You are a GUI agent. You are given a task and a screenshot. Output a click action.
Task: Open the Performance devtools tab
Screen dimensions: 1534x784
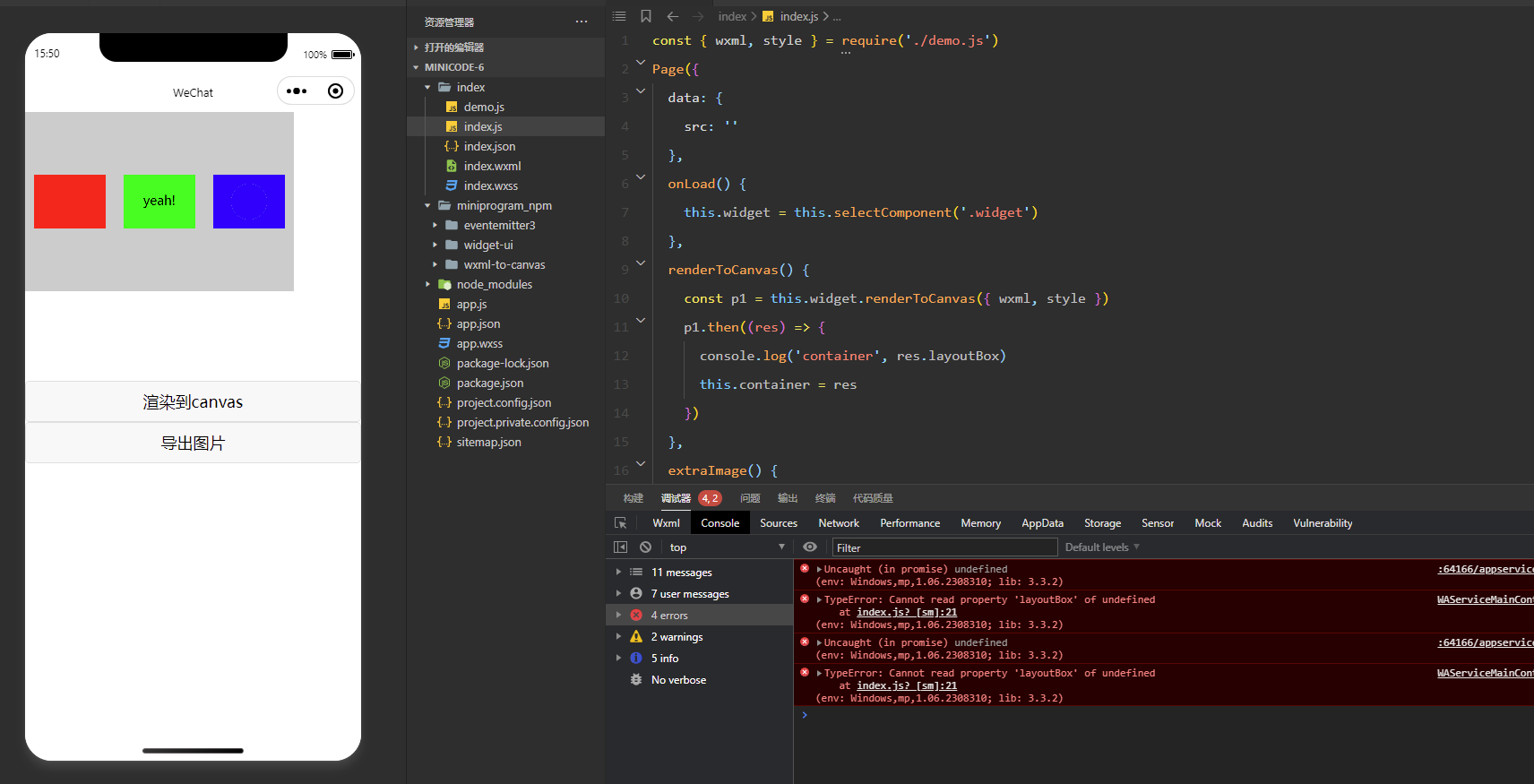click(910, 523)
